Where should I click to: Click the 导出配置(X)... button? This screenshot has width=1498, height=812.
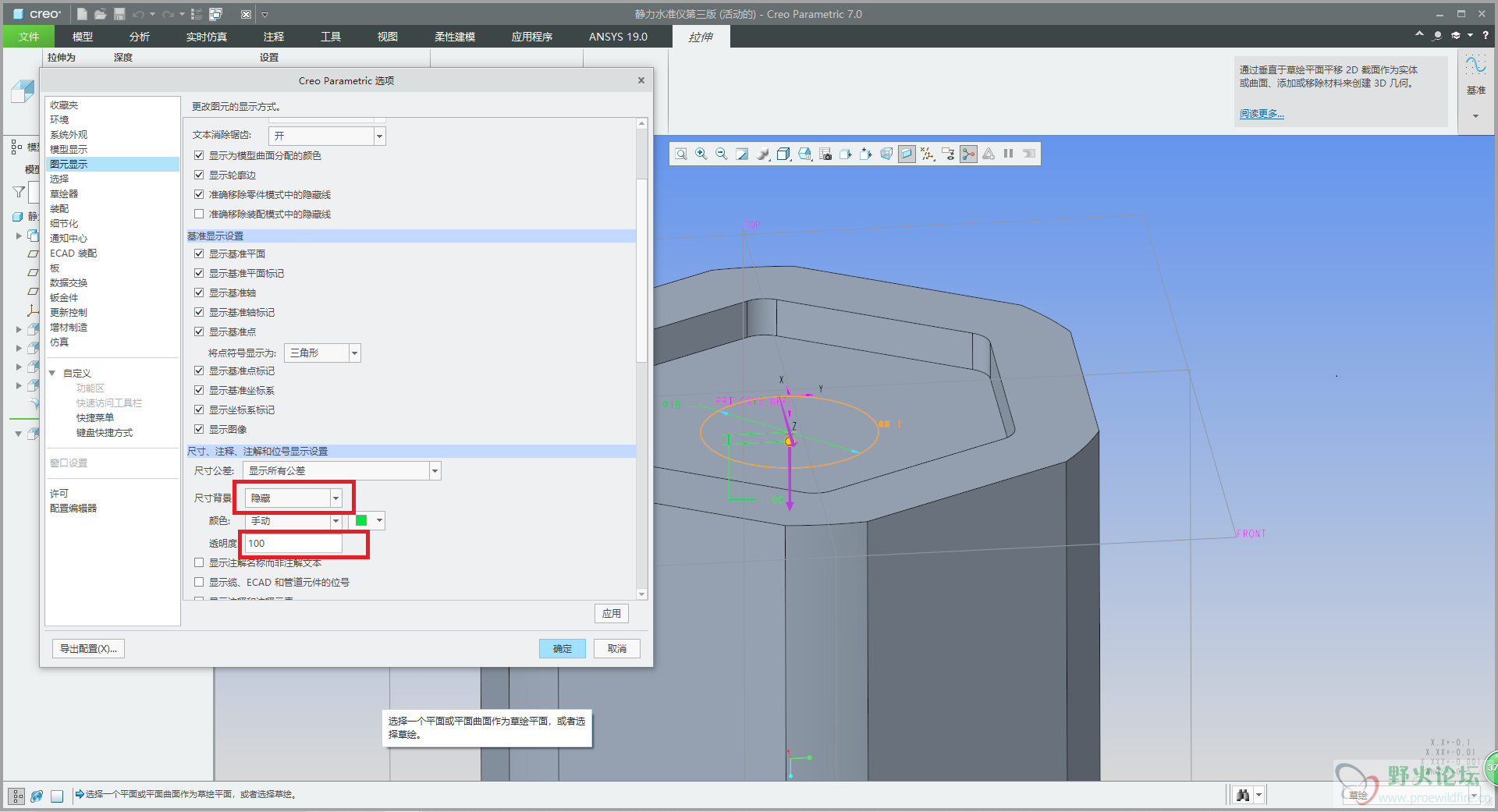pyautogui.click(x=88, y=648)
